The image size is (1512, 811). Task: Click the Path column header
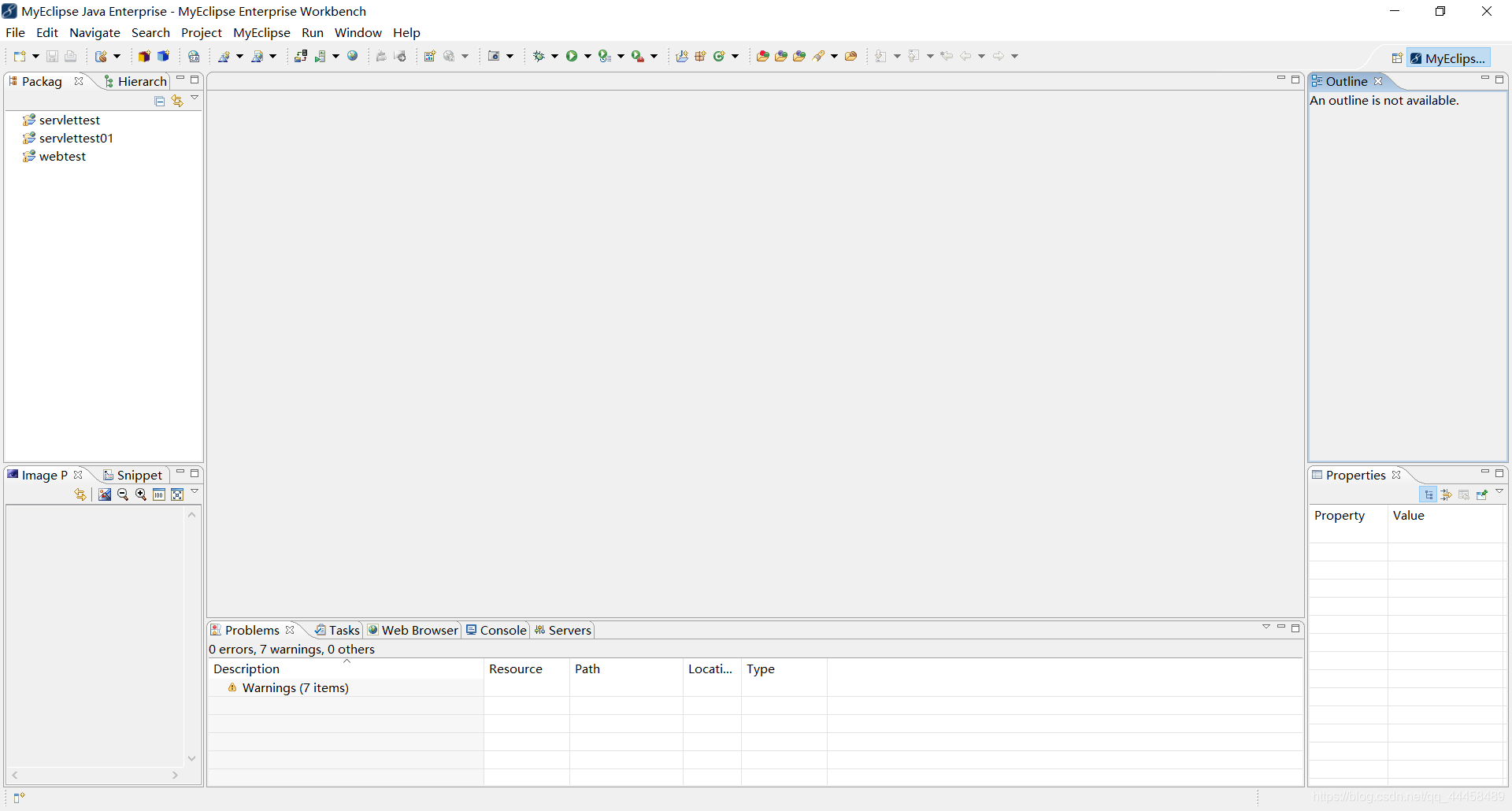(626, 668)
